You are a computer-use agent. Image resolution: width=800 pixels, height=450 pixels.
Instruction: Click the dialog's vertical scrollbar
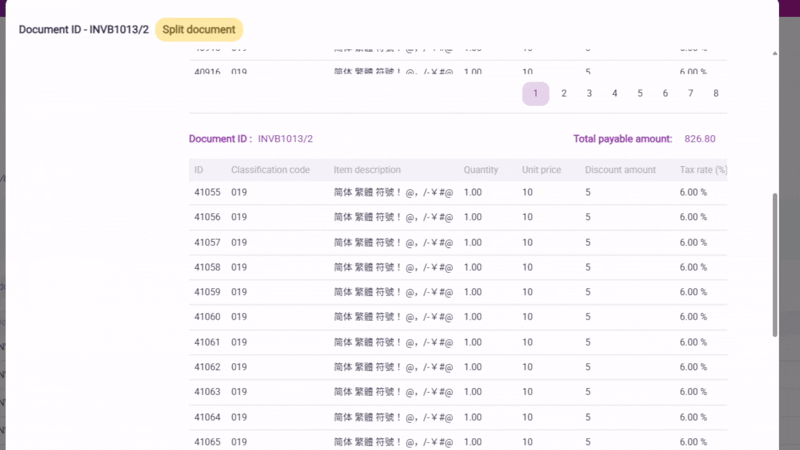[775, 265]
